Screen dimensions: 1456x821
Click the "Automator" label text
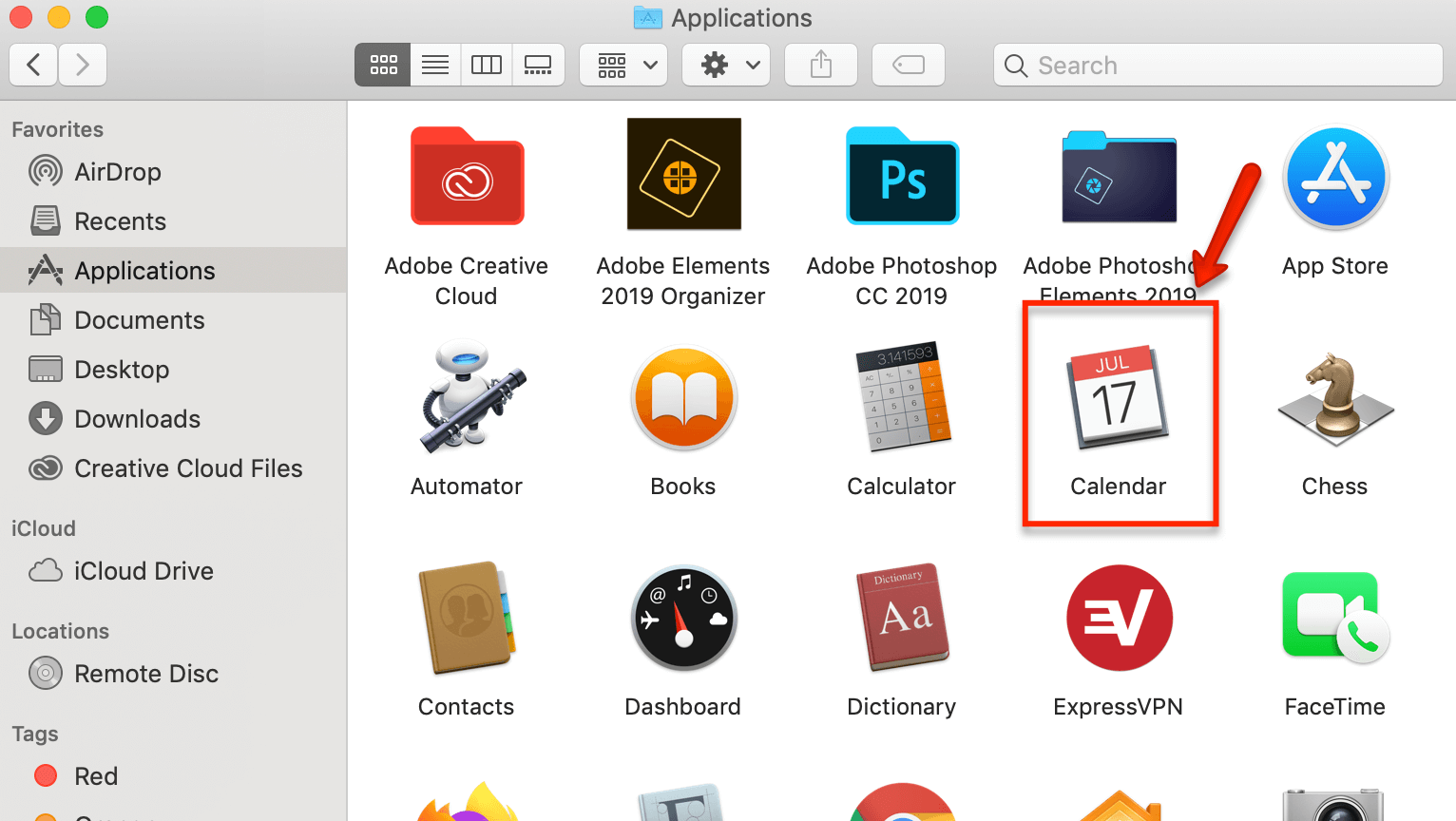[467, 487]
